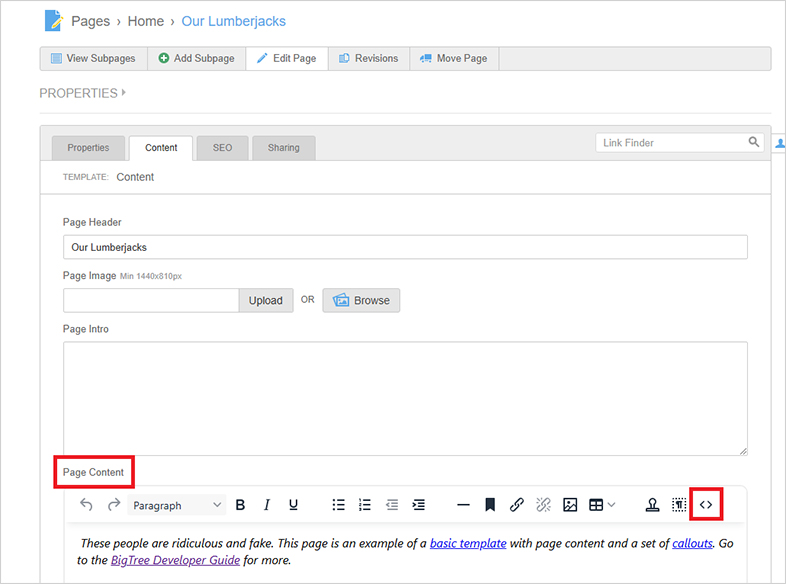Click the pencil icon on Edit Page
The height and width of the screenshot is (584, 786).
click(262, 58)
